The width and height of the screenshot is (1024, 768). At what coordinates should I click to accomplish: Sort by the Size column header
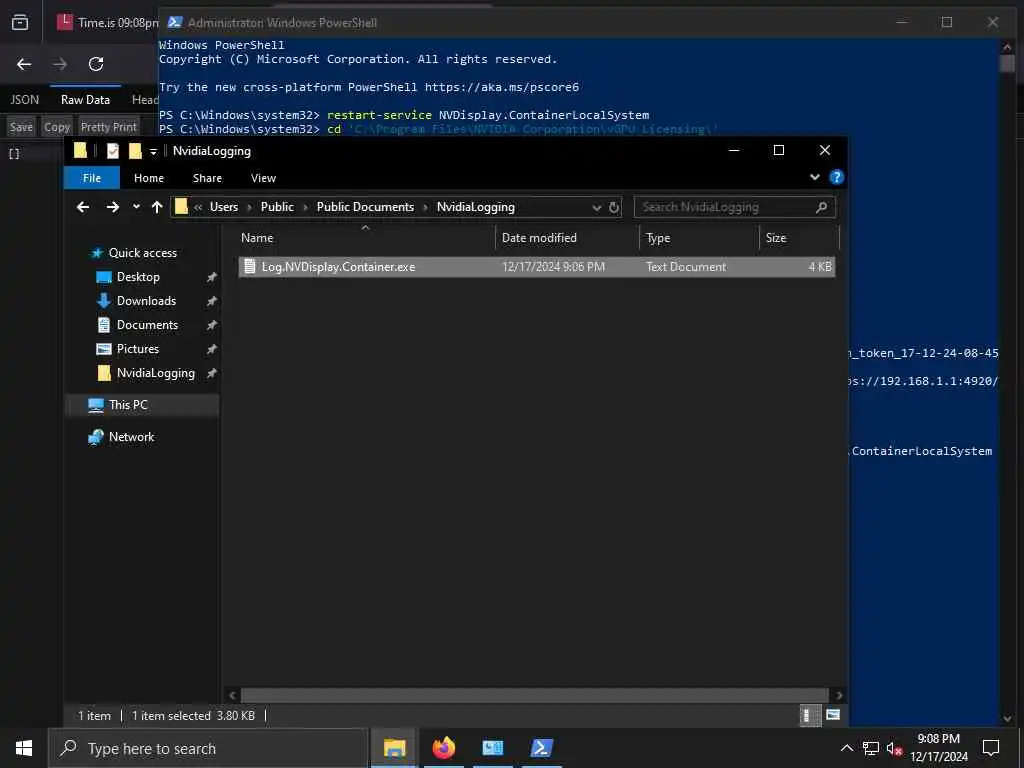pyautogui.click(x=799, y=238)
